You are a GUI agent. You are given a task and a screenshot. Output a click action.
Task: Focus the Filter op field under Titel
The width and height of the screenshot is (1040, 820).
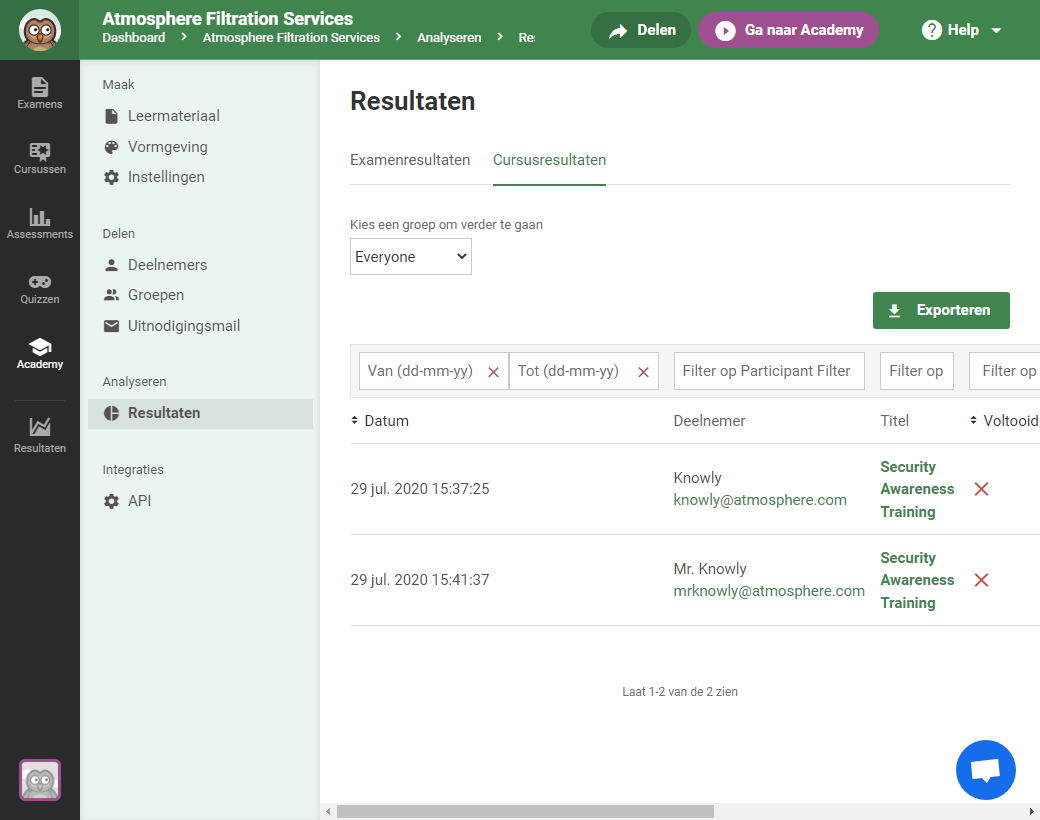pos(917,371)
